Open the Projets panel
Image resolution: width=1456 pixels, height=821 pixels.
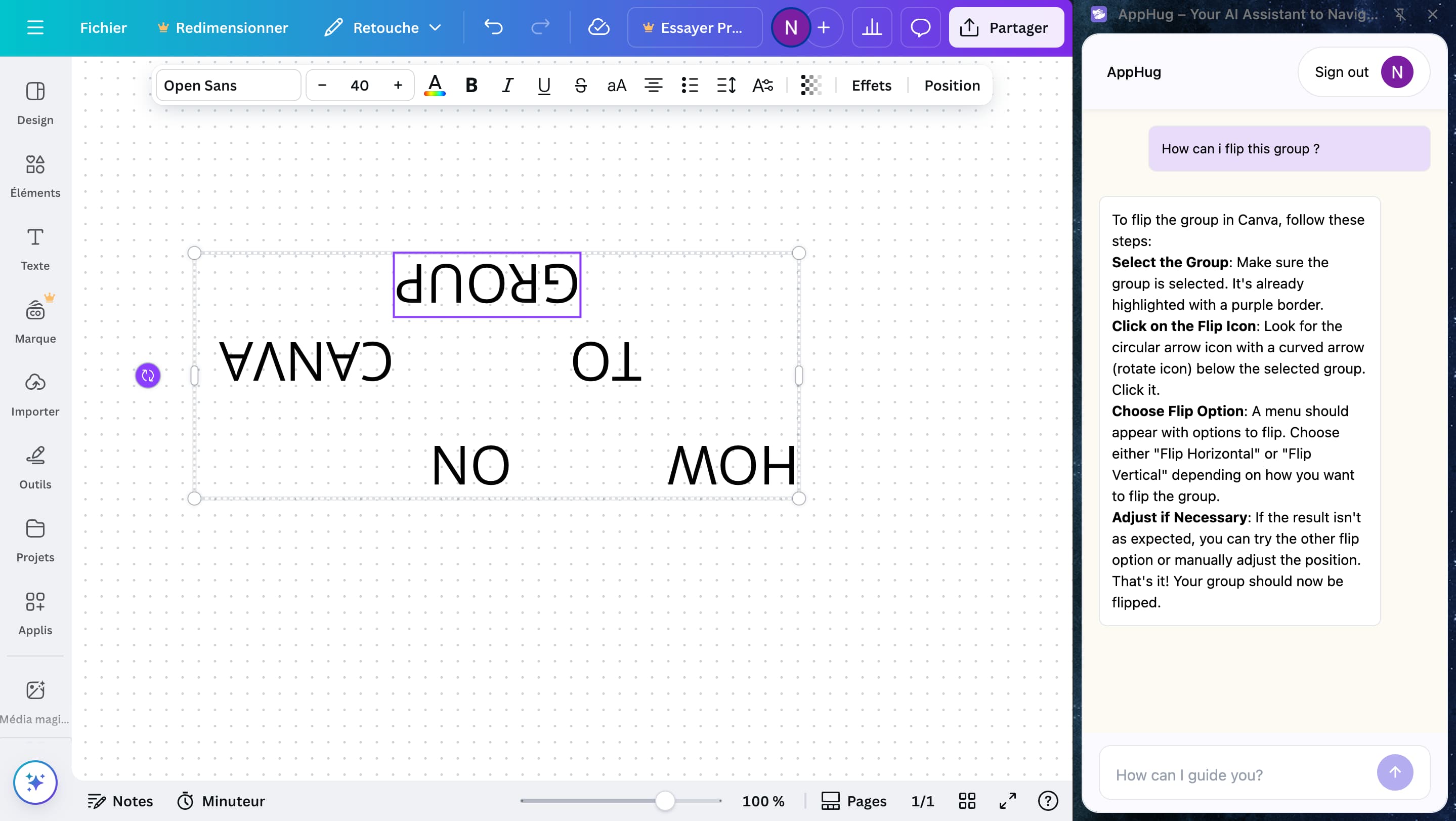click(x=35, y=541)
